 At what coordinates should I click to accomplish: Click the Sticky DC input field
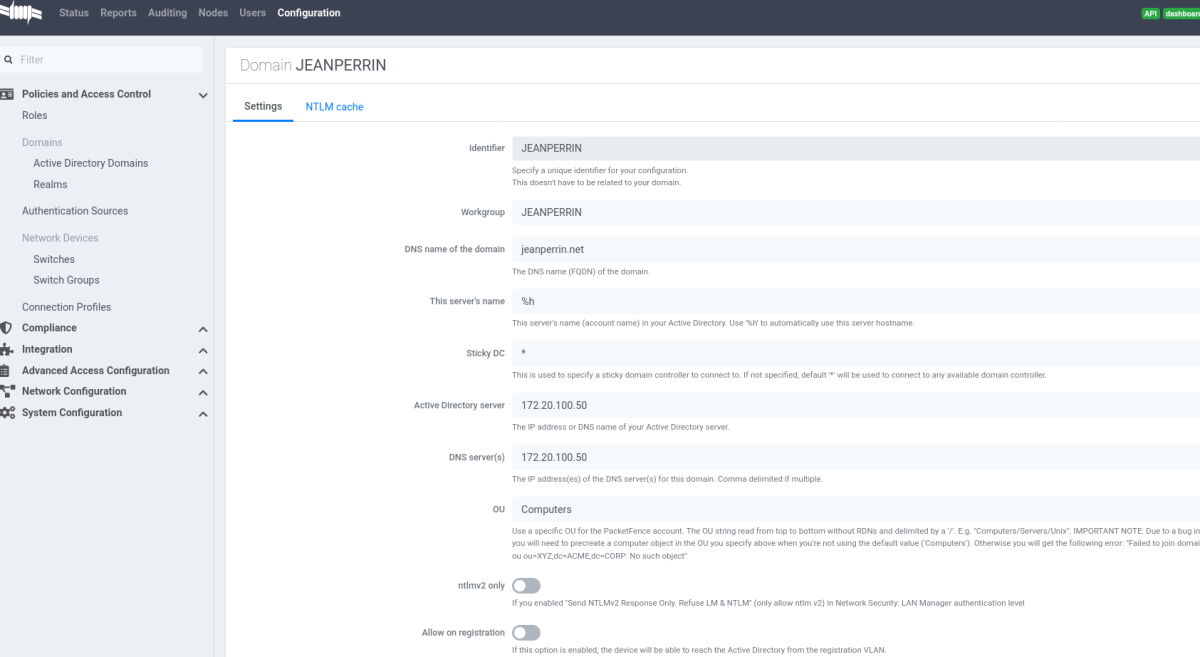point(856,353)
